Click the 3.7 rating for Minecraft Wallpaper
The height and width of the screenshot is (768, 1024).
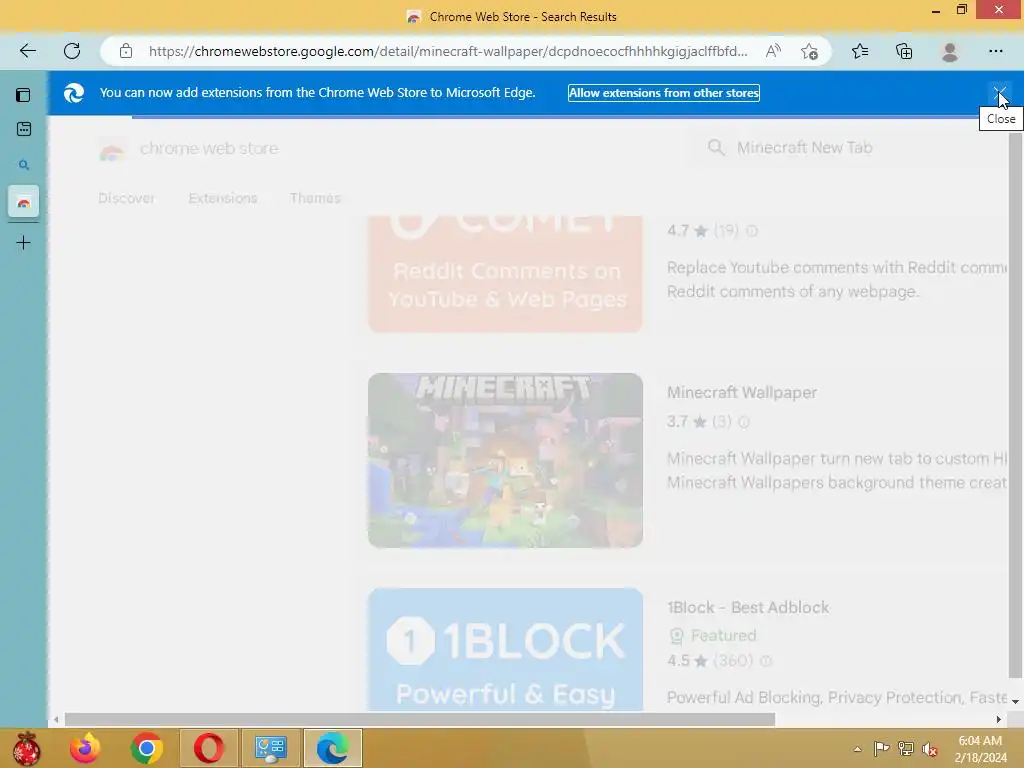[x=678, y=422]
